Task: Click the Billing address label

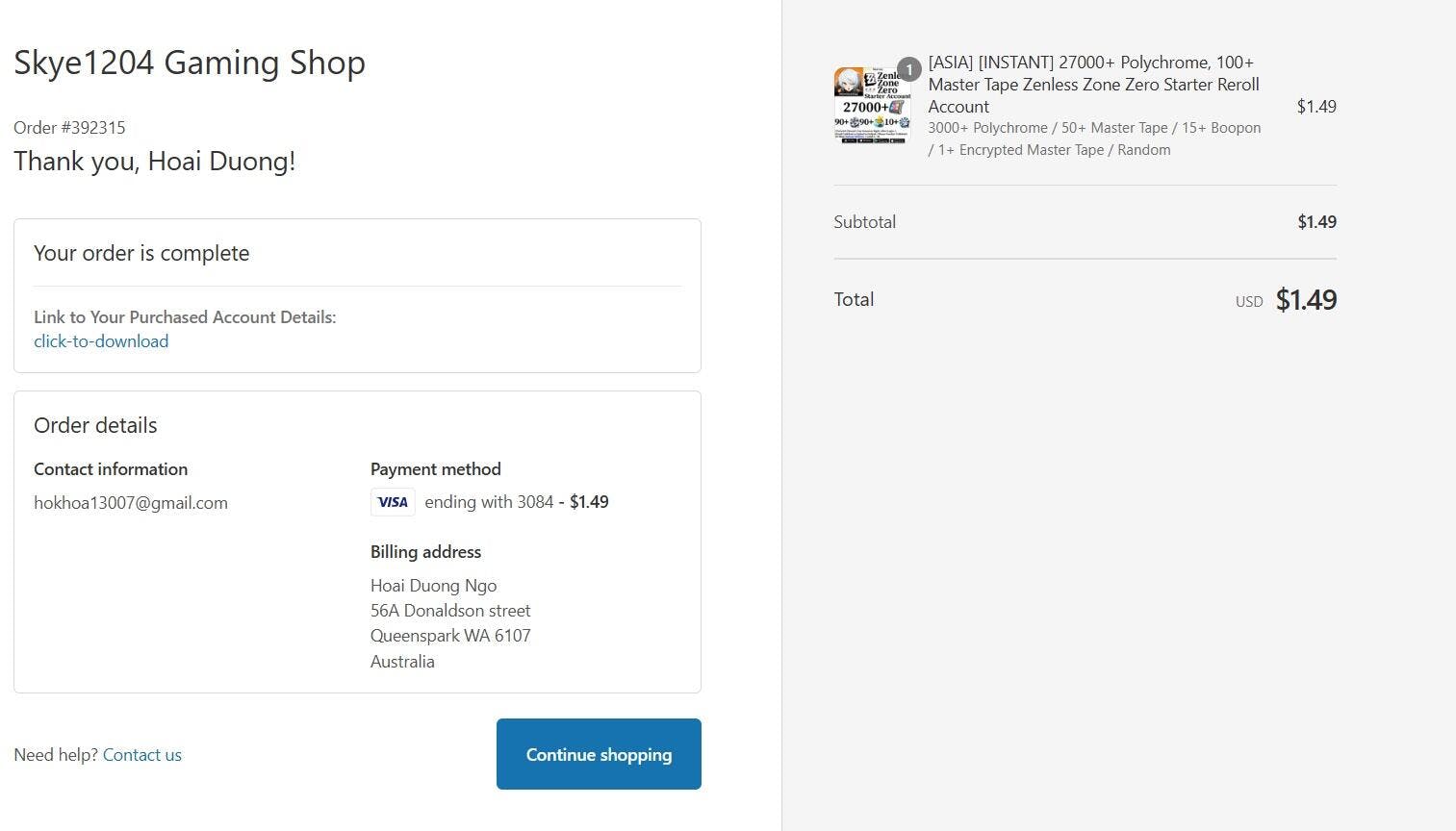Action: coord(425,552)
